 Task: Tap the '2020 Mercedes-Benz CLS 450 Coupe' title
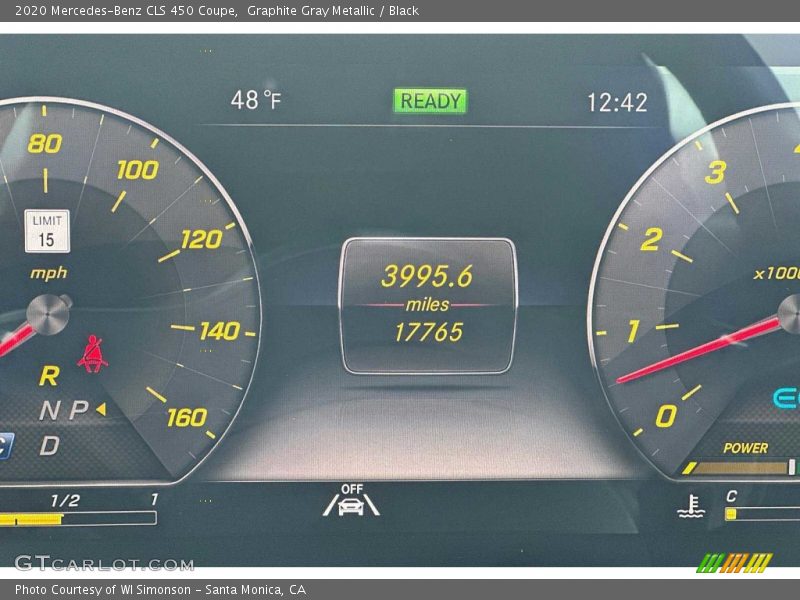126,11
